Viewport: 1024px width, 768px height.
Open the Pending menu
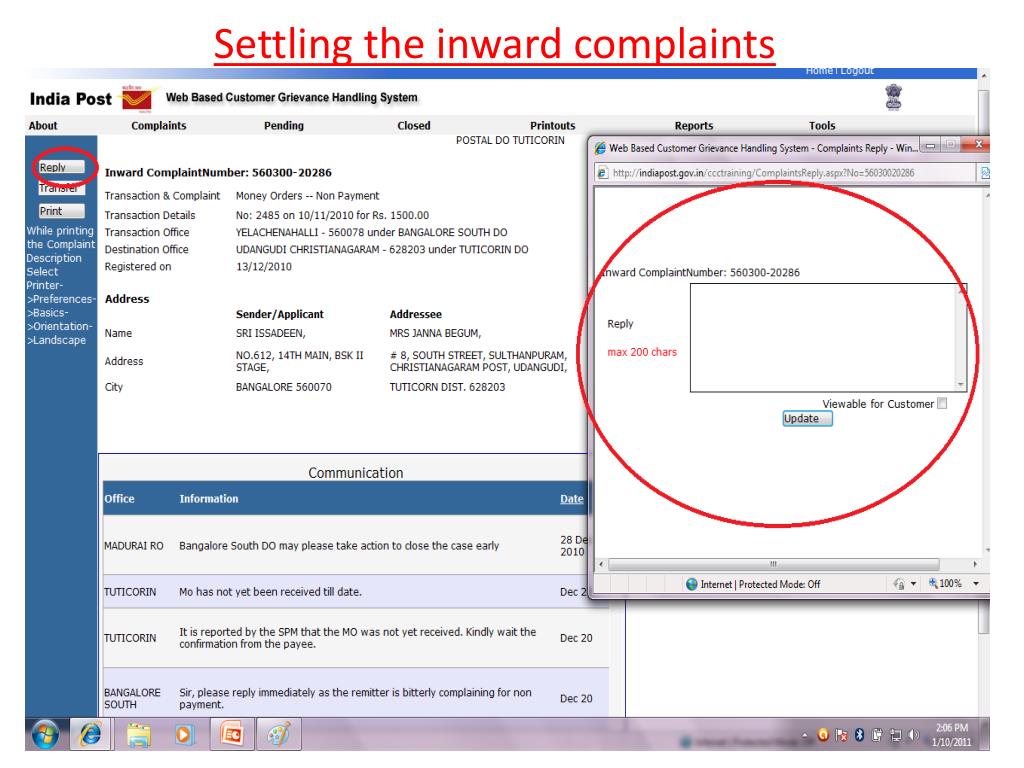pyautogui.click(x=283, y=125)
